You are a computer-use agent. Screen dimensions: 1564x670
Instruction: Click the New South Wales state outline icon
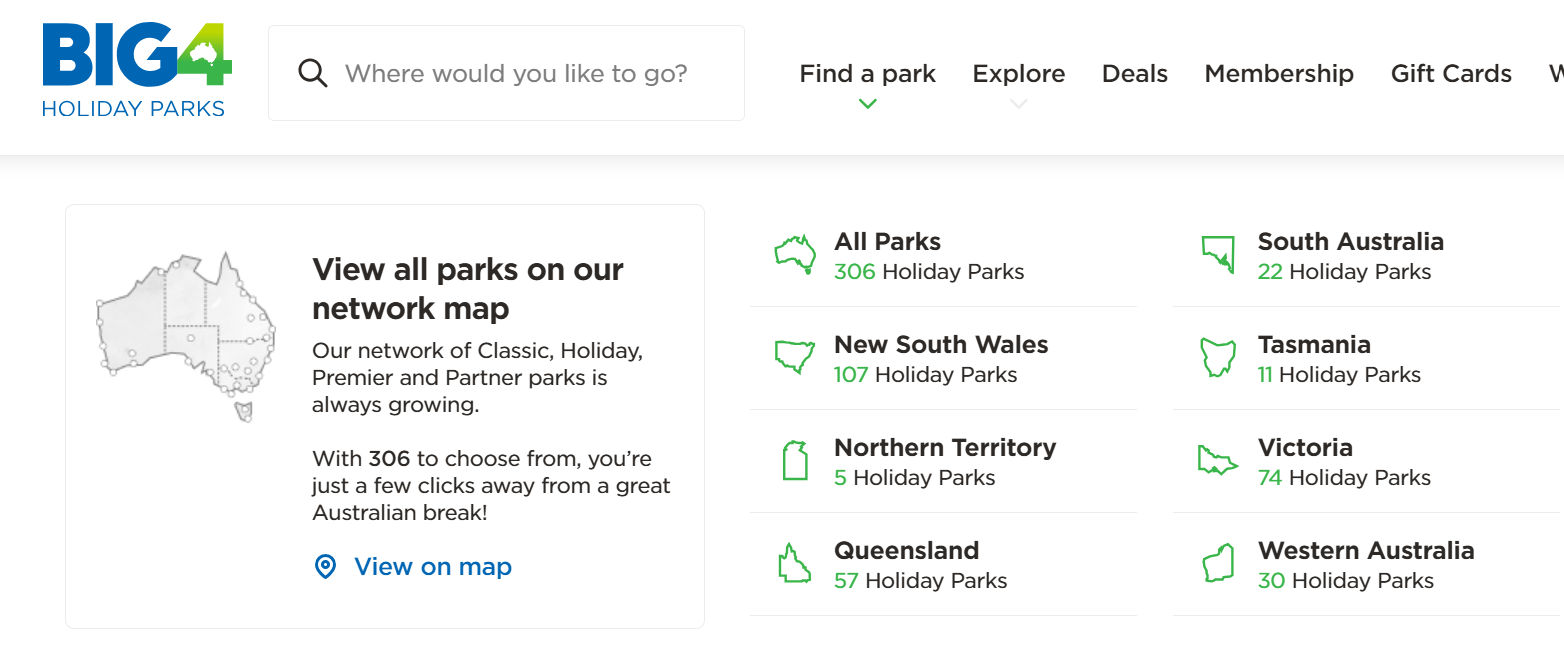coord(795,357)
